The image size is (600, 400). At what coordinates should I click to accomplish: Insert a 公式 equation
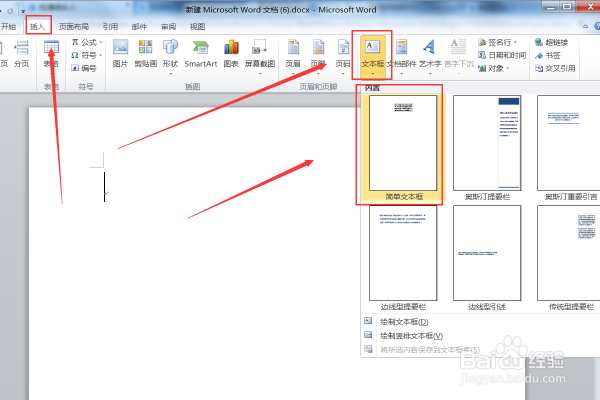click(x=86, y=42)
